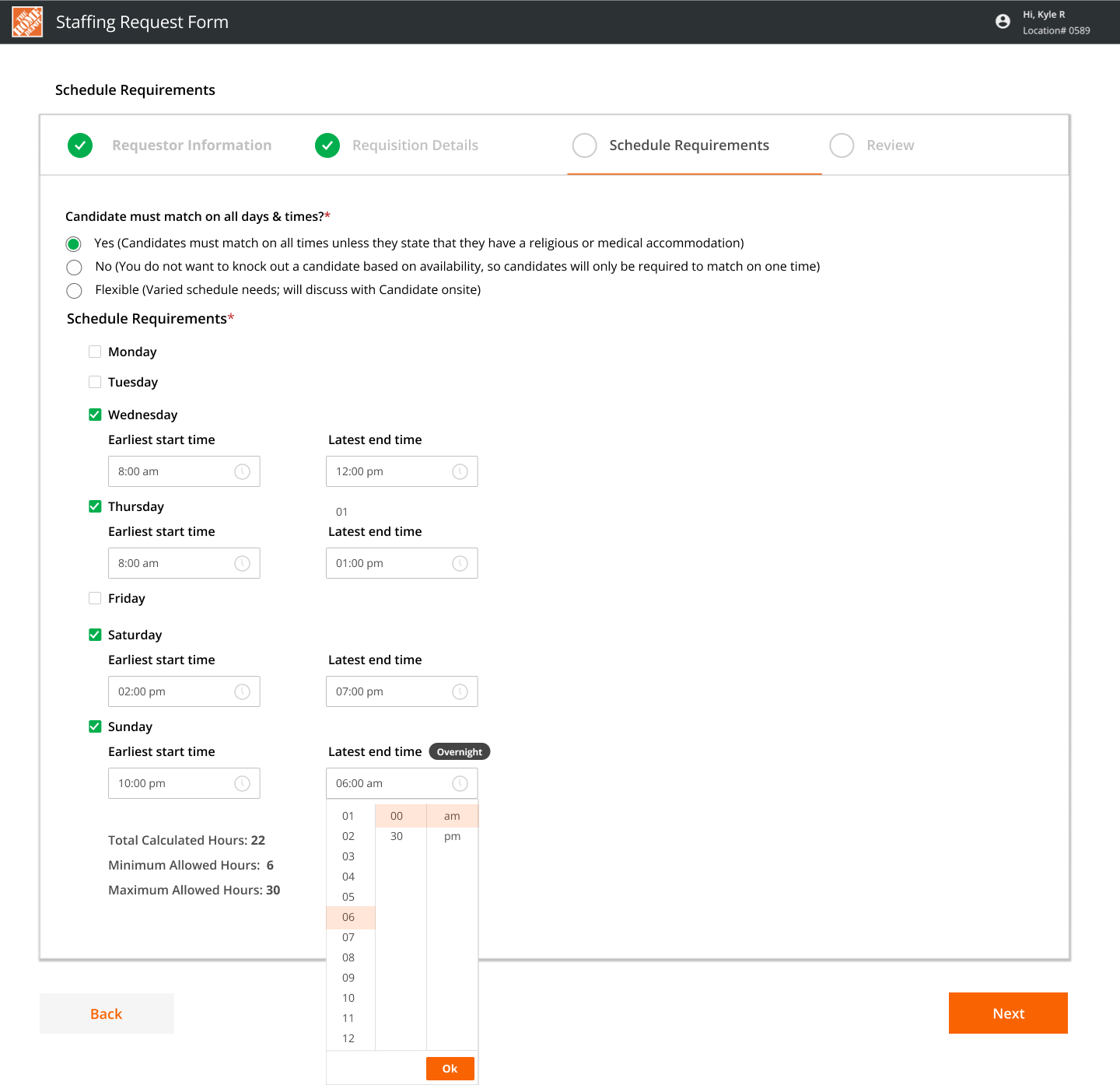The image size is (1120, 1092).
Task: Click the Maximum Allowed Hours: 30 text
Action: (x=194, y=890)
